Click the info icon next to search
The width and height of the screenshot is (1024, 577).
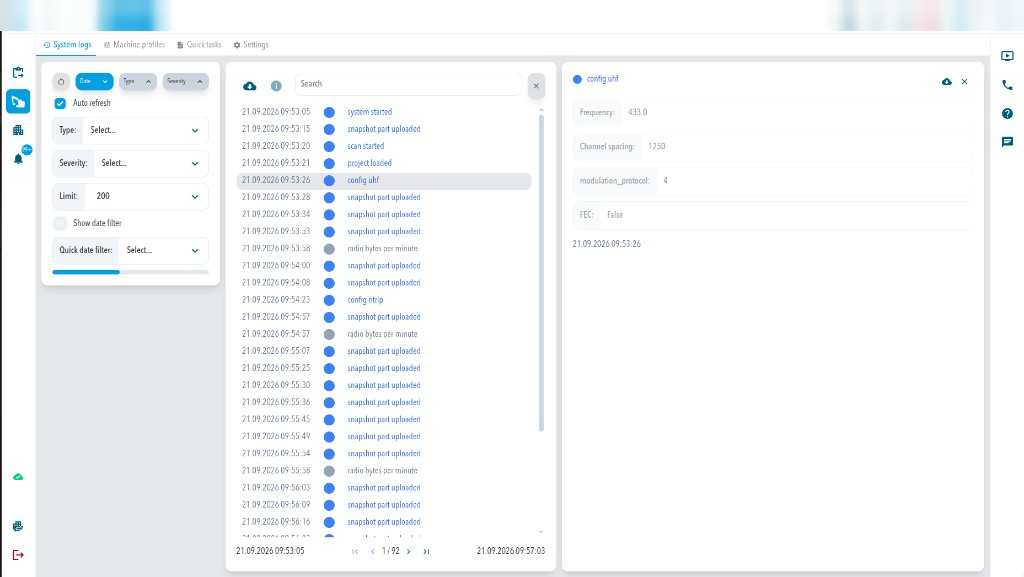click(x=276, y=86)
